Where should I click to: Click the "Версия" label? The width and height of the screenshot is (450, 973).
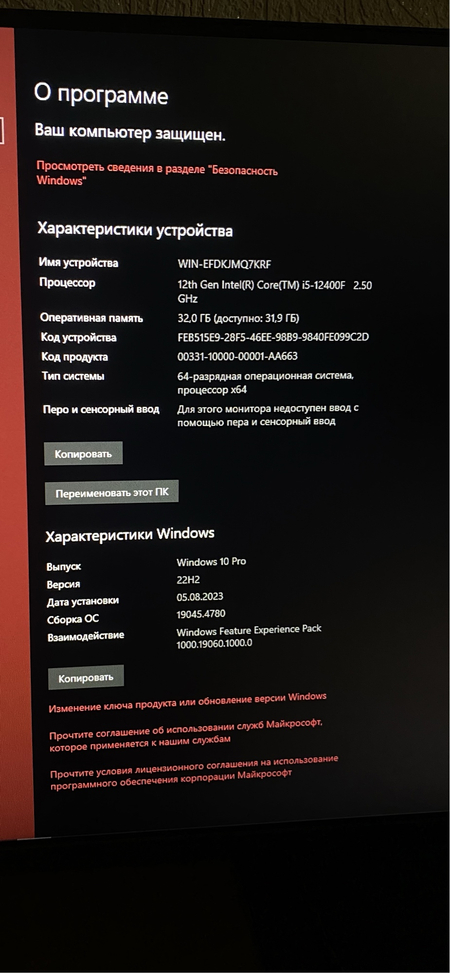click(63, 584)
